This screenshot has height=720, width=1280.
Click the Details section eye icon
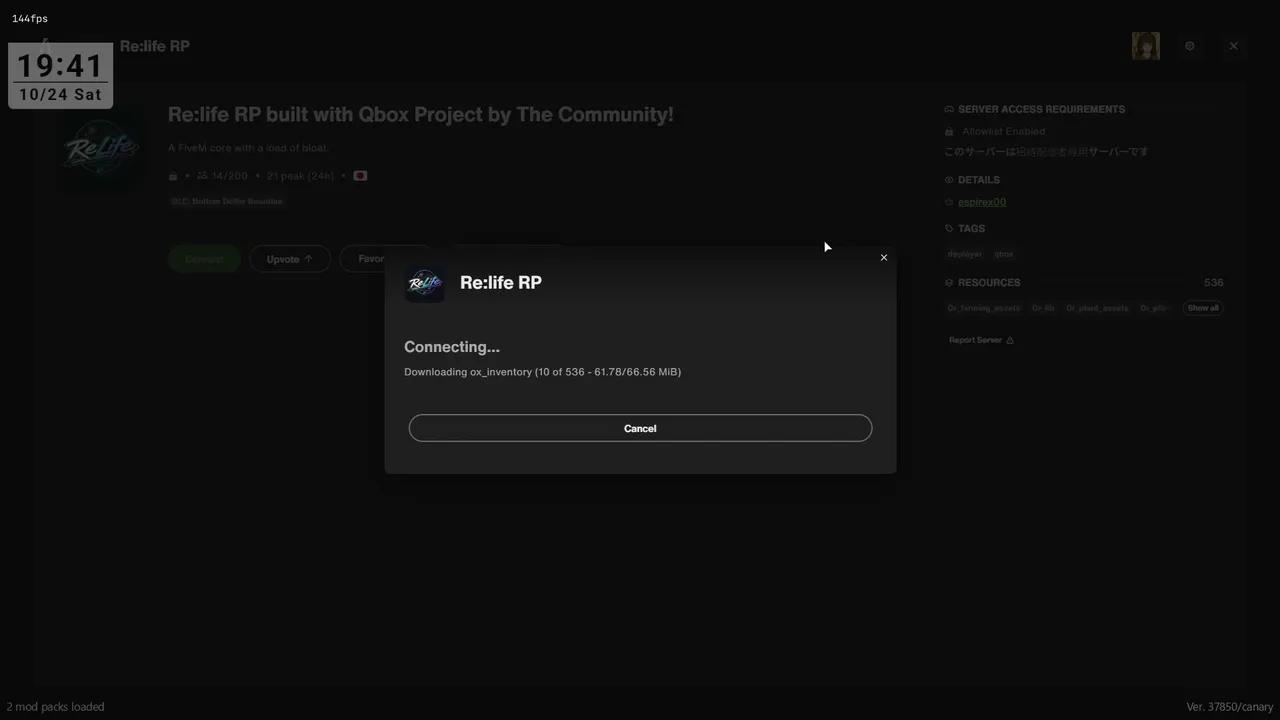[x=949, y=180]
